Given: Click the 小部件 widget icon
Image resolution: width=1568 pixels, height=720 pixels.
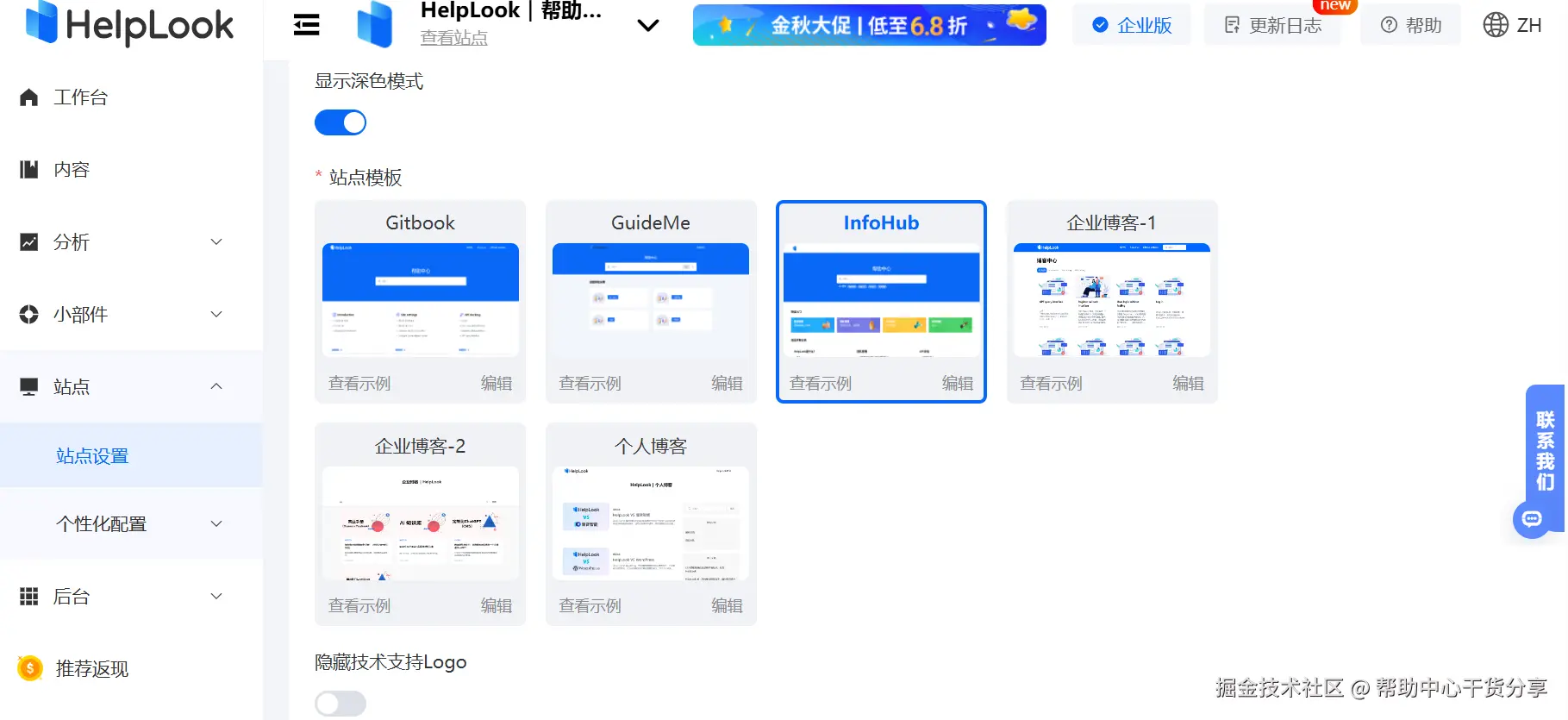Looking at the screenshot, I should [x=28, y=315].
